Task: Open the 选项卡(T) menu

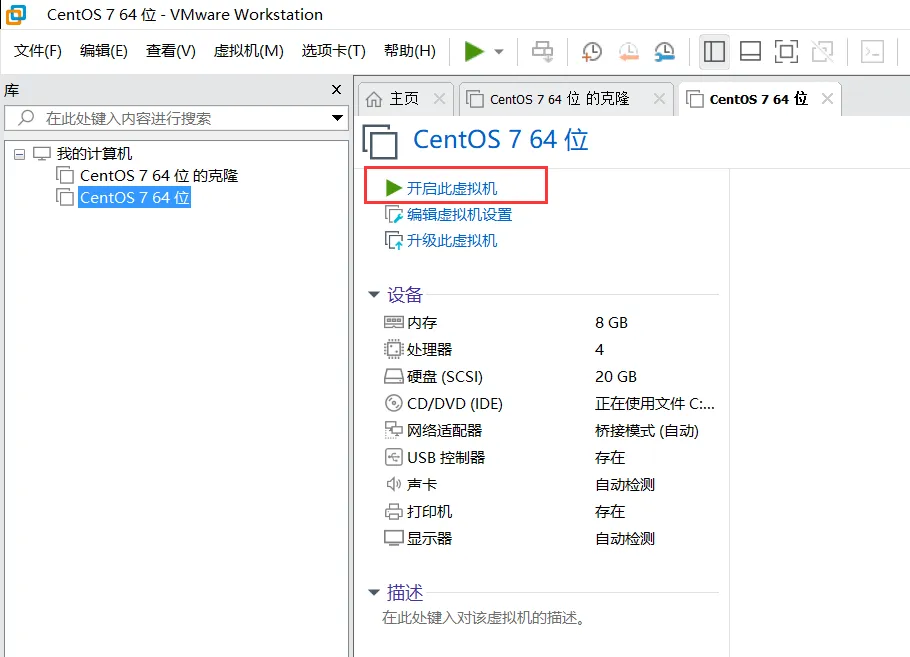Action: coord(334,51)
